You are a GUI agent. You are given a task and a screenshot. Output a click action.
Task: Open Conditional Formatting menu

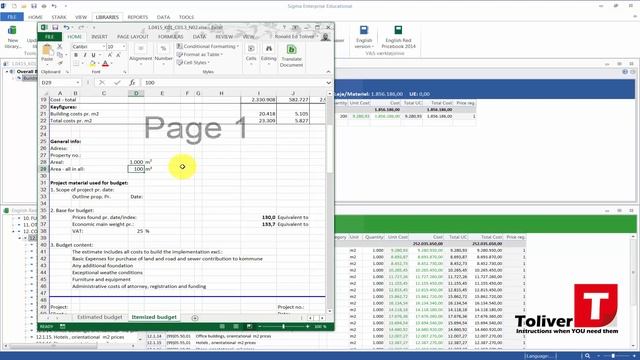tap(208, 47)
